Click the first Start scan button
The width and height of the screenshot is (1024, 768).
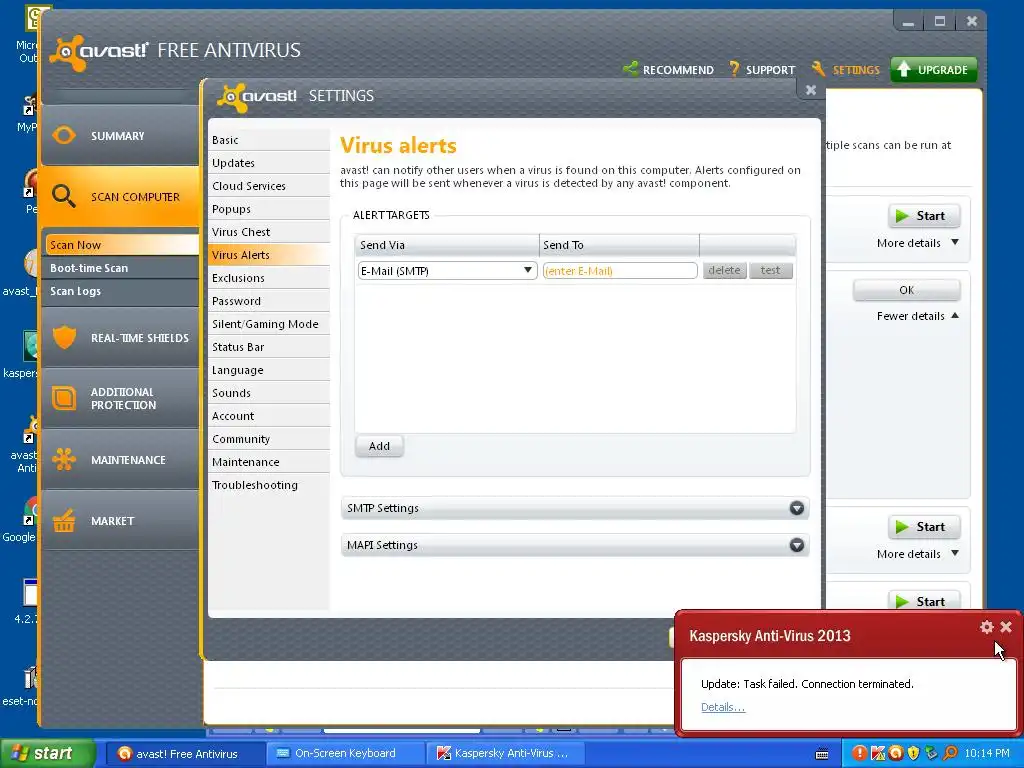pyautogui.click(x=923, y=216)
